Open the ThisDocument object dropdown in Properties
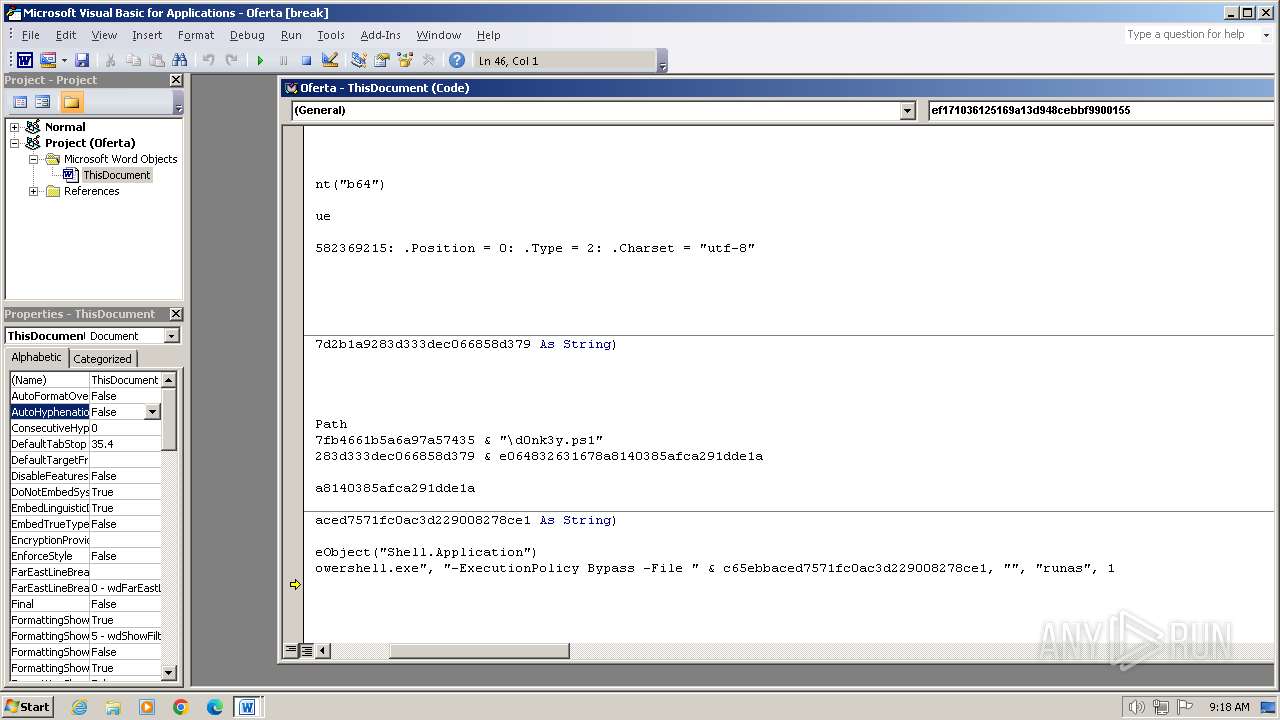1280x720 pixels. click(172, 336)
